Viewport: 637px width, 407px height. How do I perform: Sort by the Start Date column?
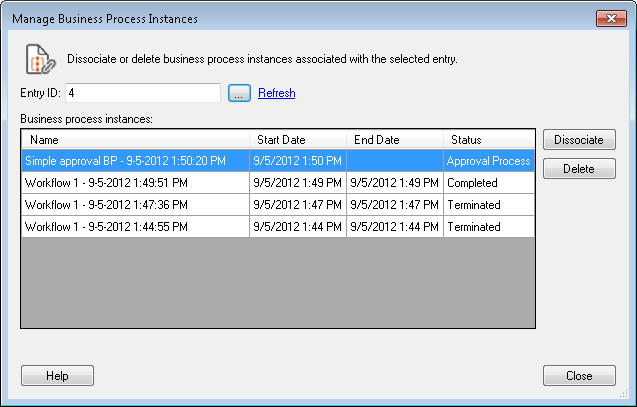tap(298, 140)
